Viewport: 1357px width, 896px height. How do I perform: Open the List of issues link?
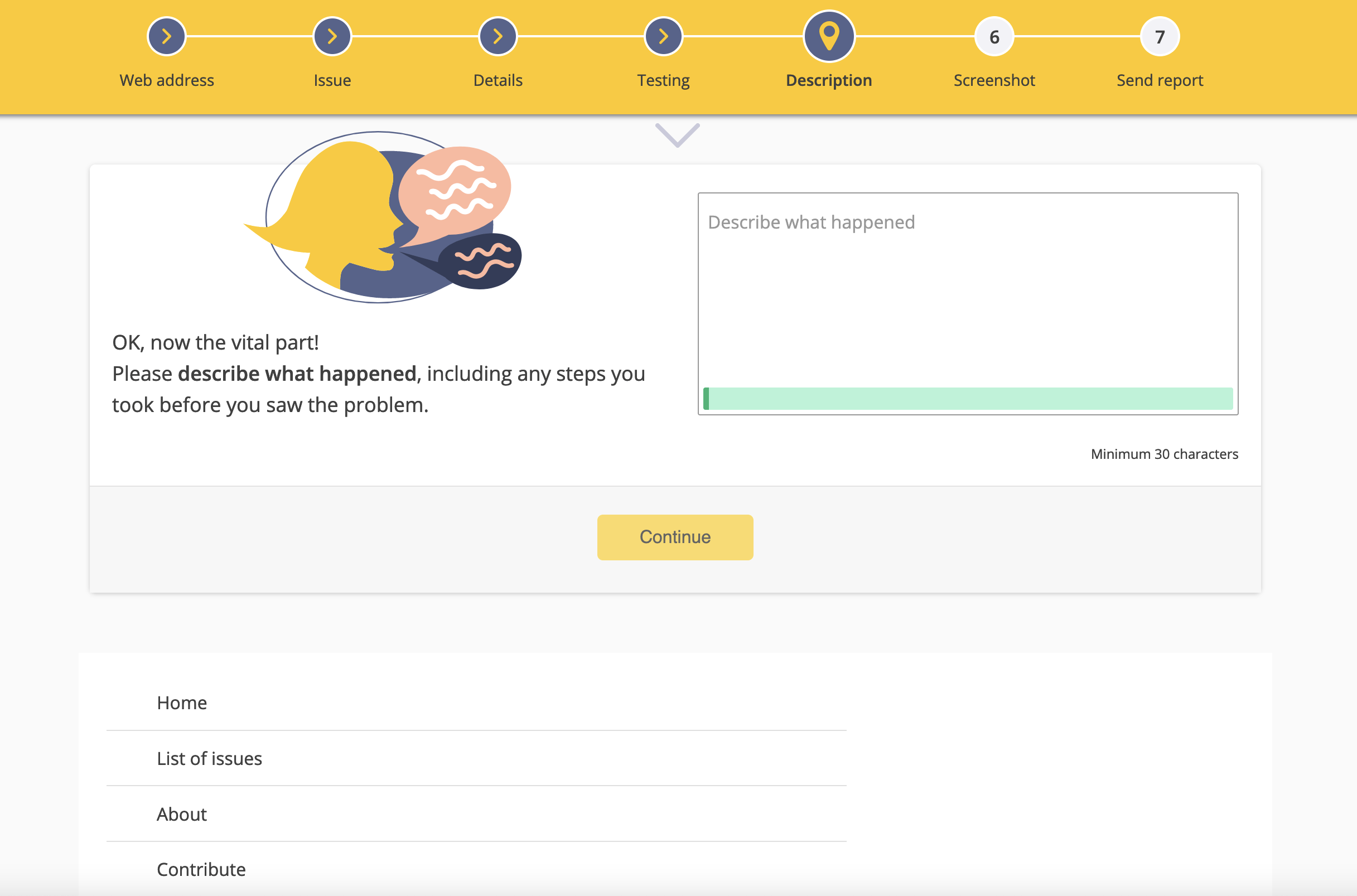(209, 758)
